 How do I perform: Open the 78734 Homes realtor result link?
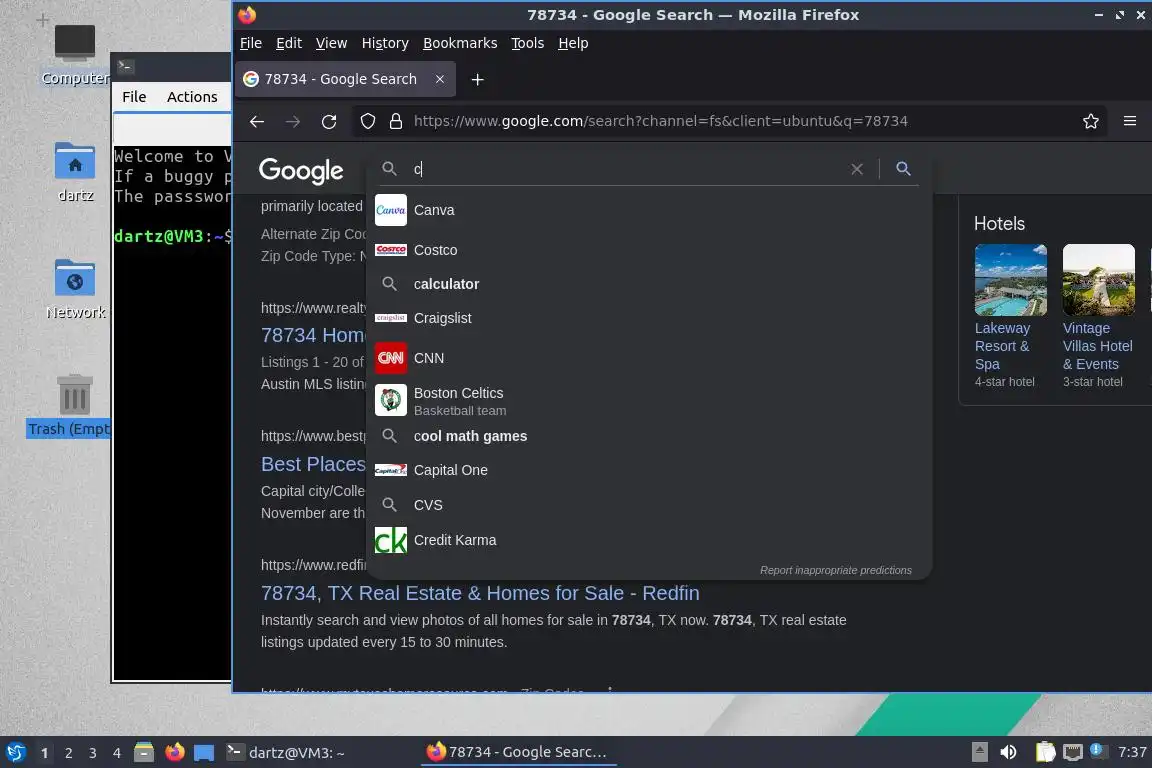[313, 335]
